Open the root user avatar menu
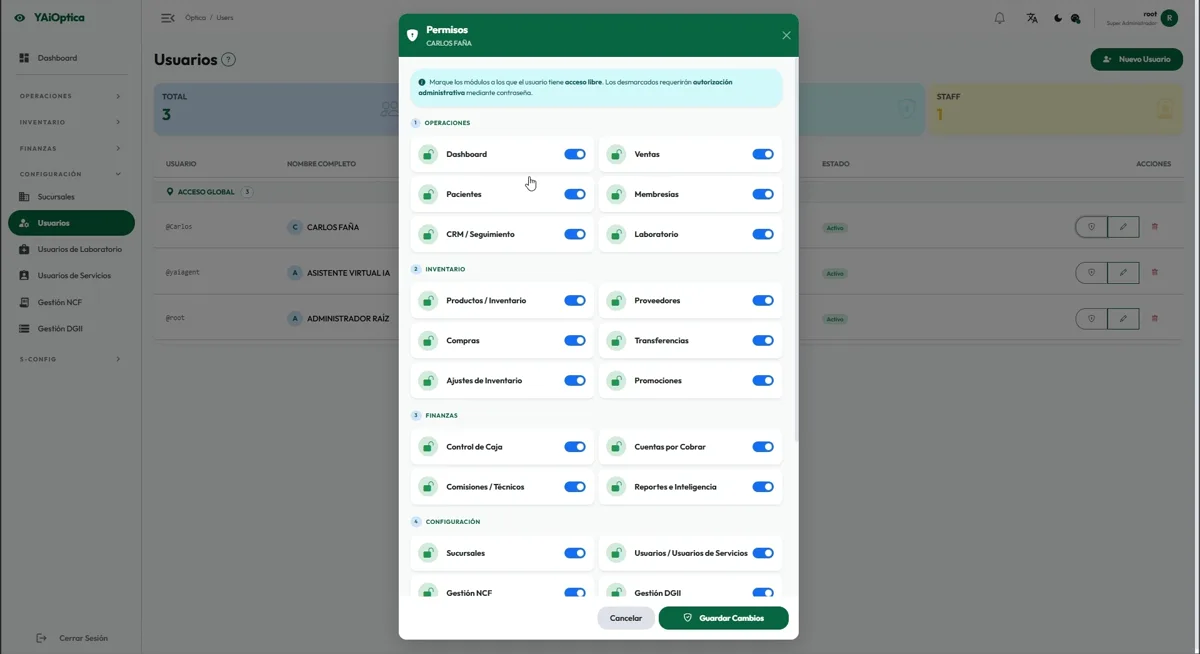 pyautogui.click(x=1169, y=18)
